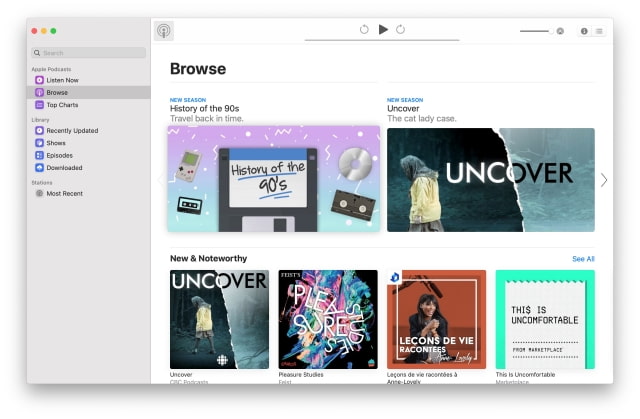This screenshot has width=640, height=419.
Task: Click the New & Noteworthy heading
Action: click(x=209, y=258)
